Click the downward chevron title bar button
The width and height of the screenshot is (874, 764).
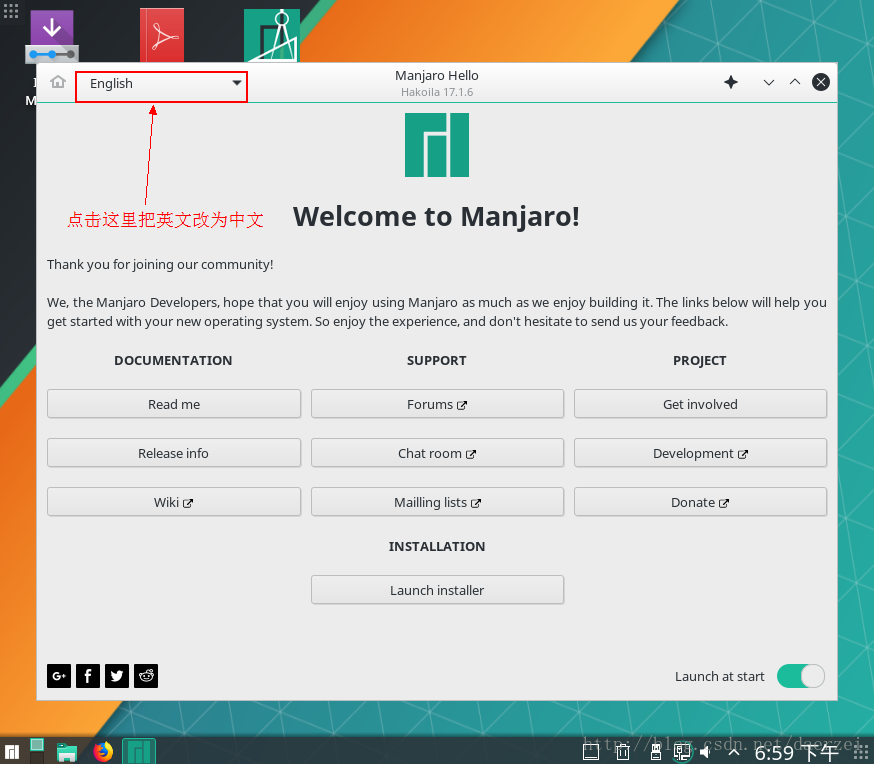pyautogui.click(x=769, y=82)
